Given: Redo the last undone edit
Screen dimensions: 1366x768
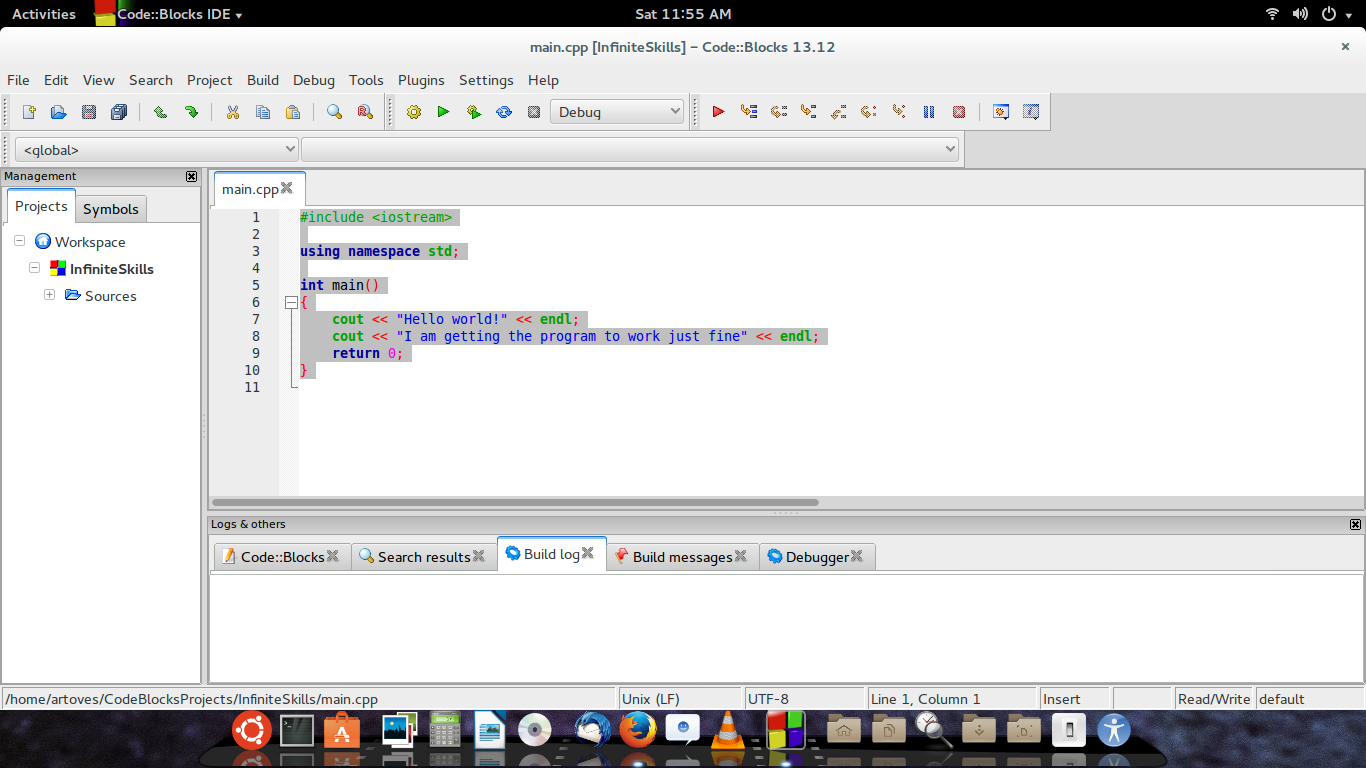Looking at the screenshot, I should (x=191, y=112).
